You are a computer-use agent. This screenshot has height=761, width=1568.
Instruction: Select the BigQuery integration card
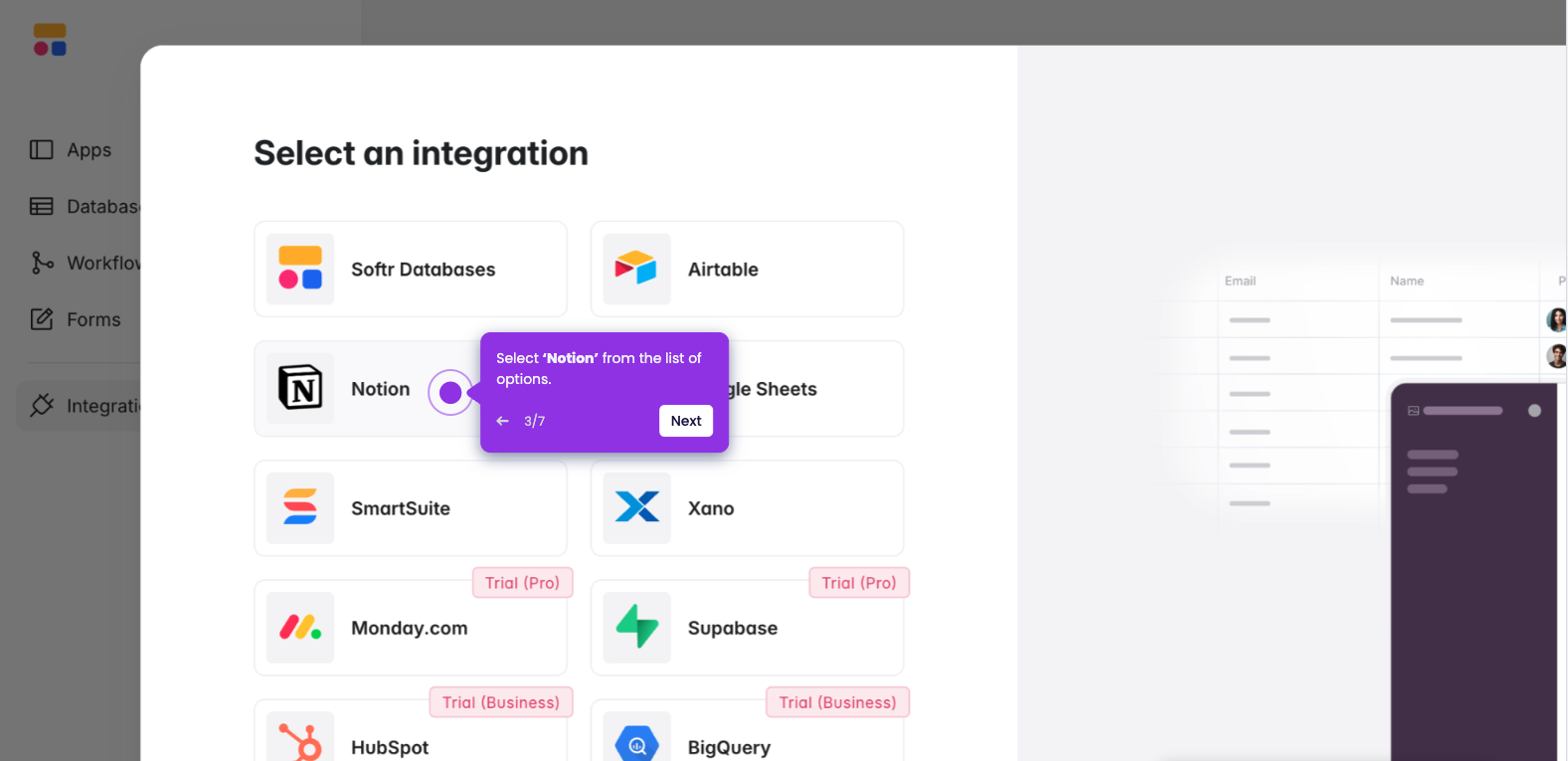[x=747, y=731]
